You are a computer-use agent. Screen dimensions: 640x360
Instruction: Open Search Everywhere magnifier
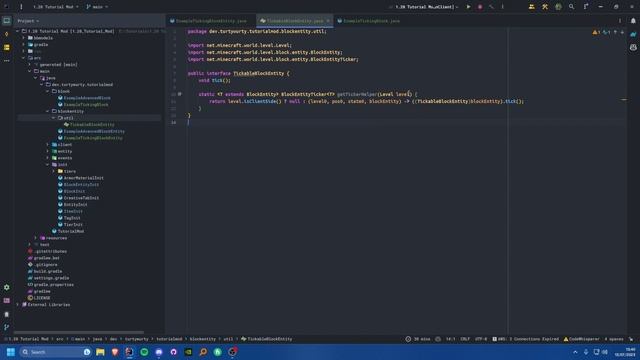pyautogui.click(x=571, y=7)
